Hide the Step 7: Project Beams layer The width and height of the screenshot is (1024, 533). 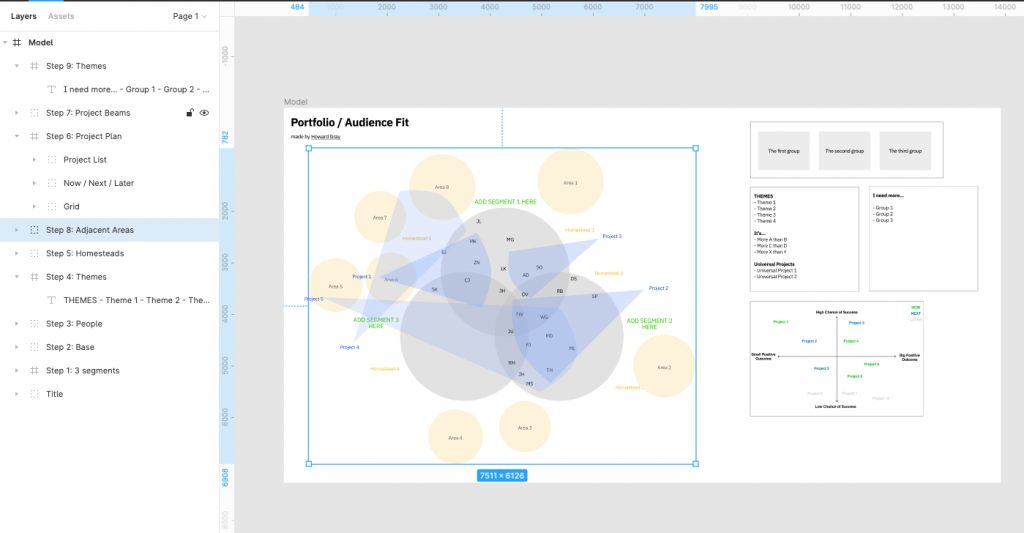204,113
